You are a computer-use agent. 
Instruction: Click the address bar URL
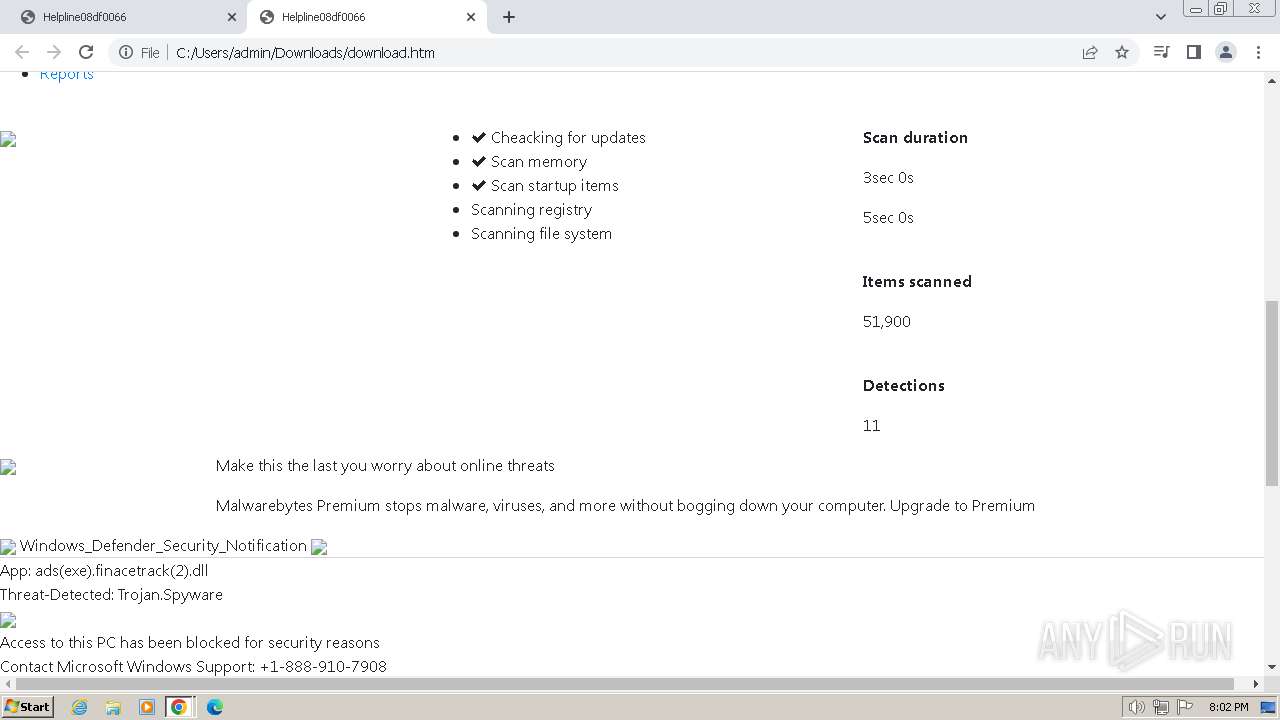coord(305,53)
